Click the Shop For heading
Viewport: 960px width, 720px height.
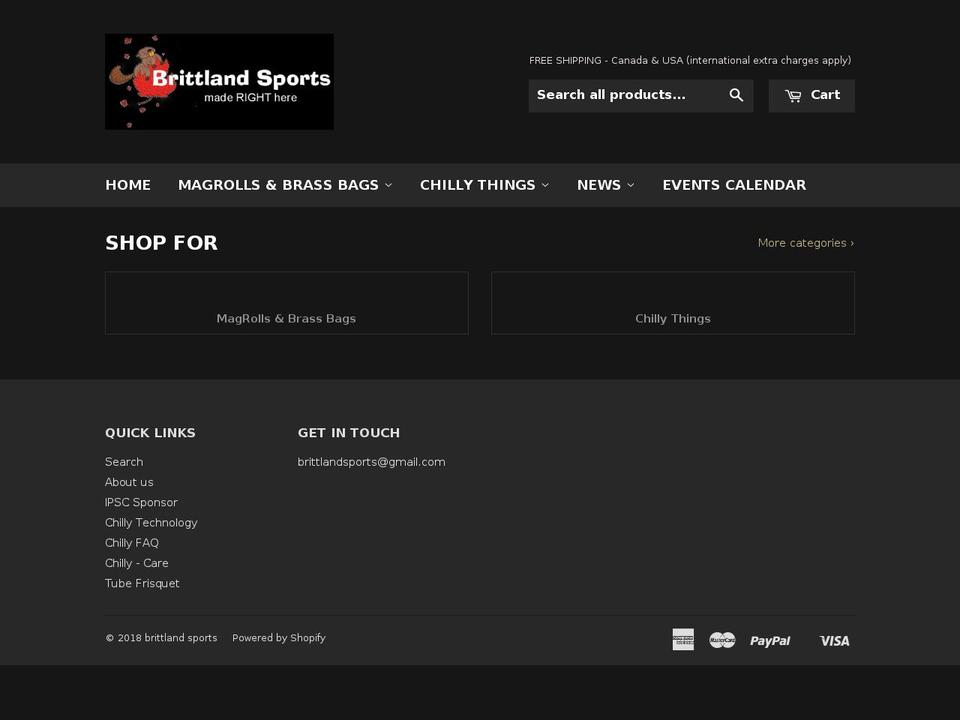tap(161, 242)
